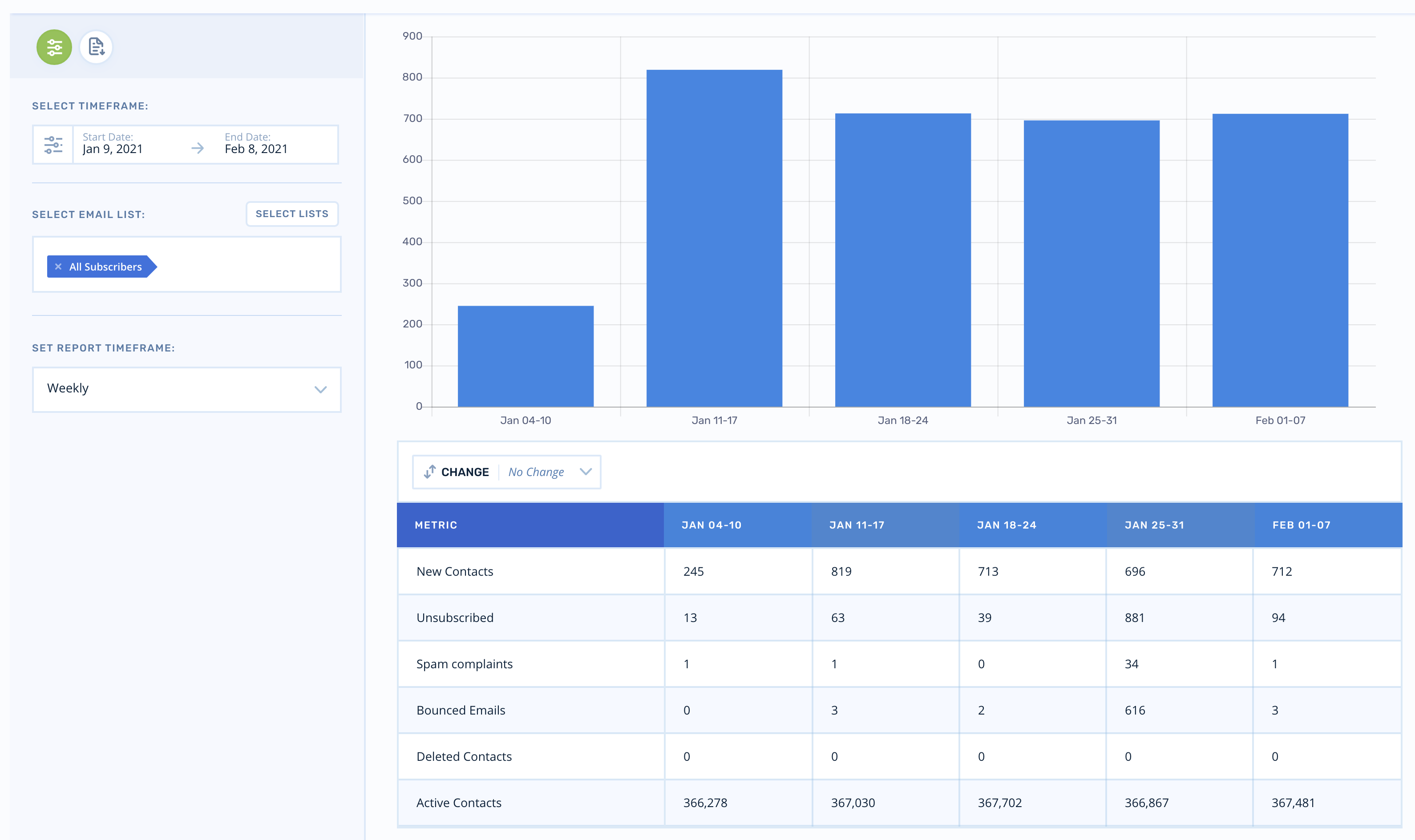Click the Weekly dropdown chevron
1415x840 pixels.
coord(320,389)
